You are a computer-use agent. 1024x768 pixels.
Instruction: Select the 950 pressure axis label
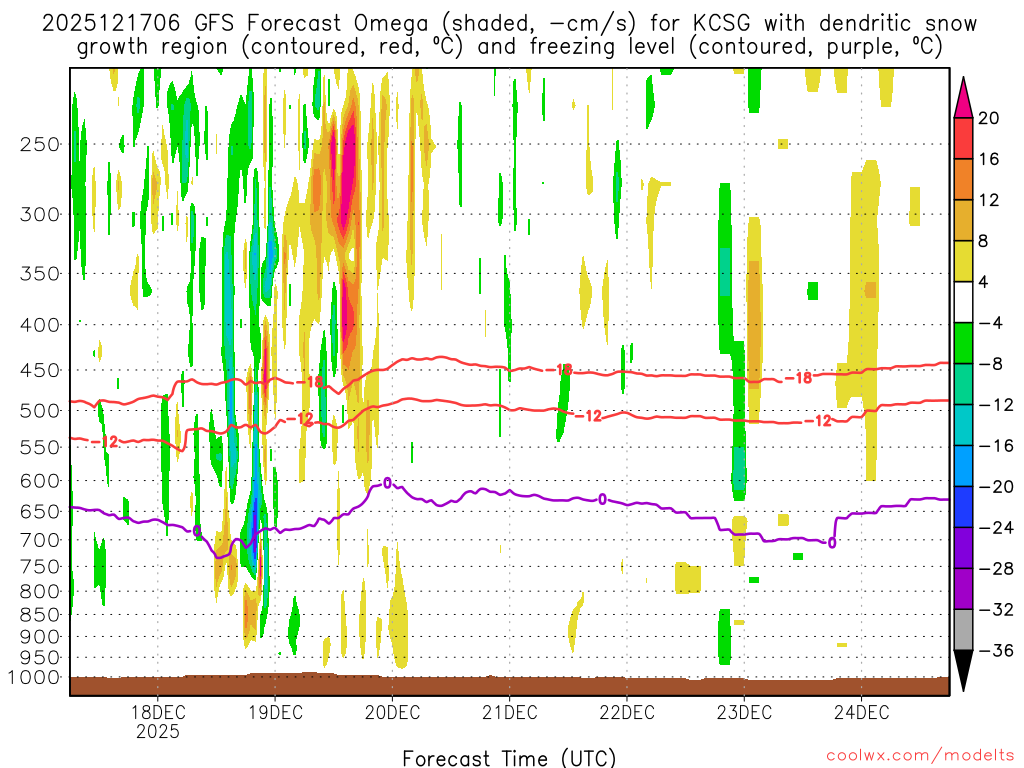(40, 658)
